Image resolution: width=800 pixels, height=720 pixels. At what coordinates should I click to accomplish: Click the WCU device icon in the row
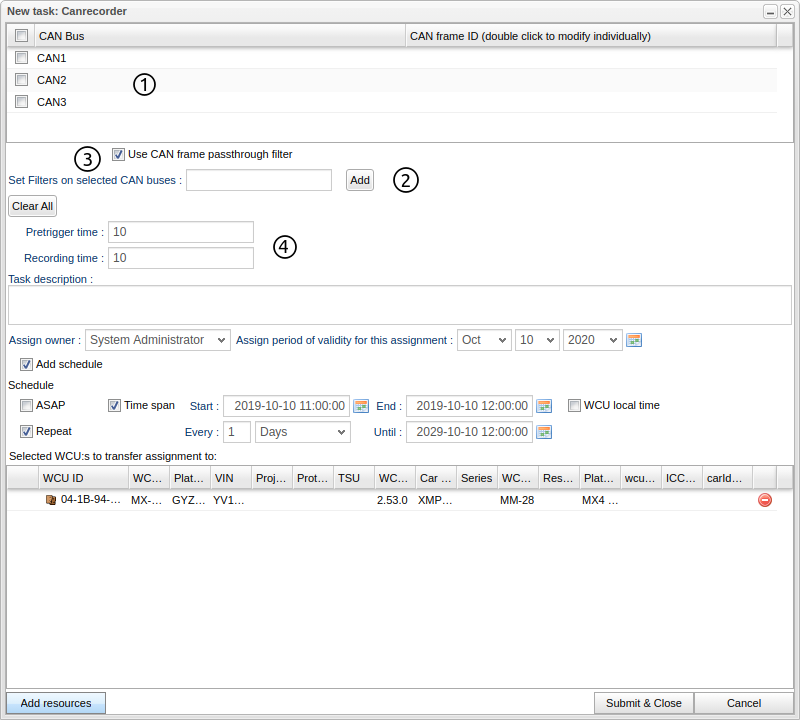click(51, 500)
